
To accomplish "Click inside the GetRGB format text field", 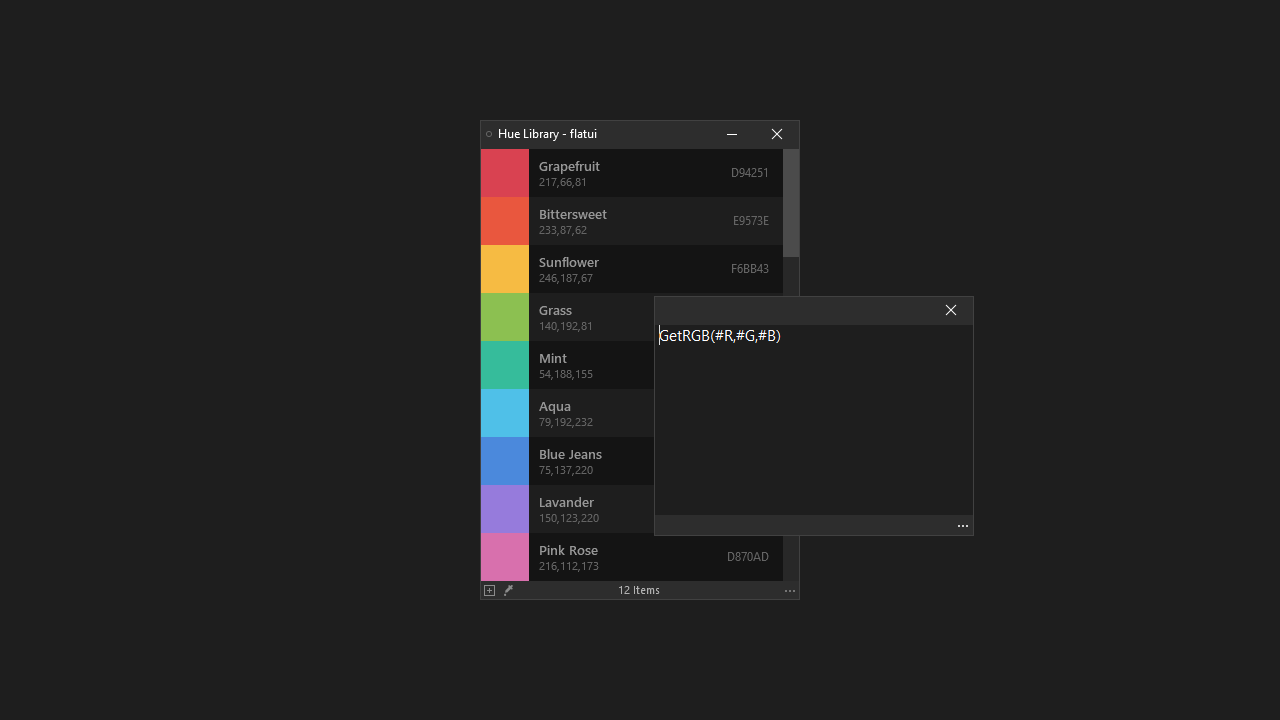I will point(812,420).
